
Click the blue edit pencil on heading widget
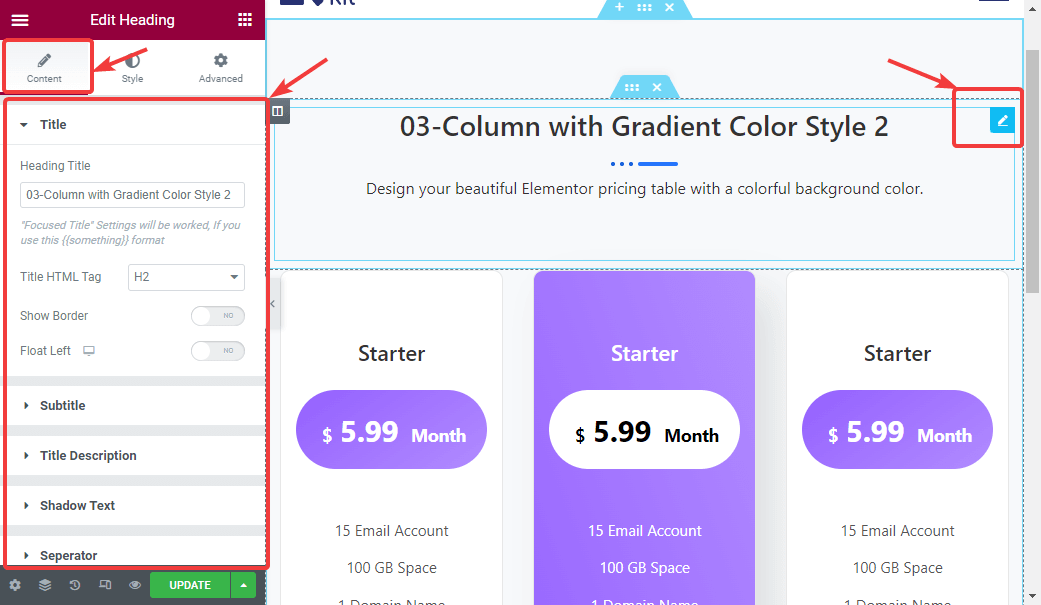pos(1002,120)
